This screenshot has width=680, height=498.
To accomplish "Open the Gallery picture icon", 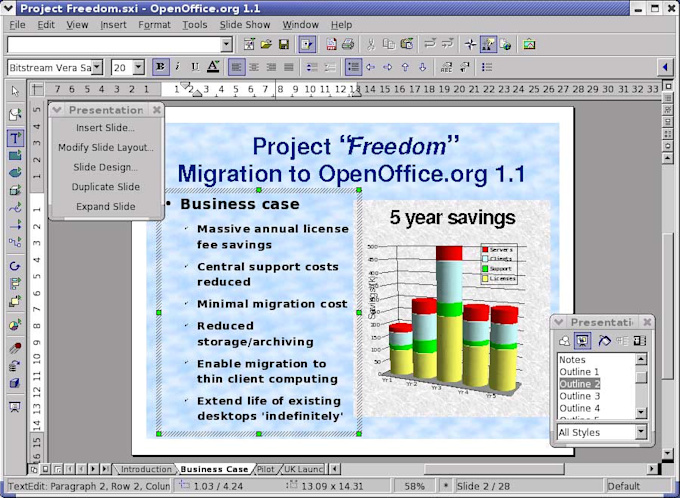I will point(529,44).
